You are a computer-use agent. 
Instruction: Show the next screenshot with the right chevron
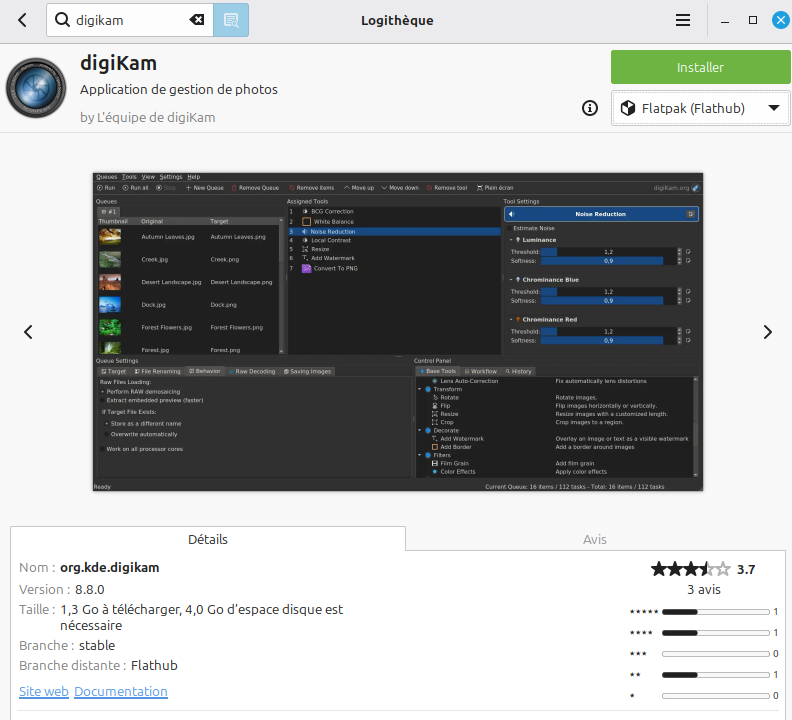pyautogui.click(x=767, y=332)
